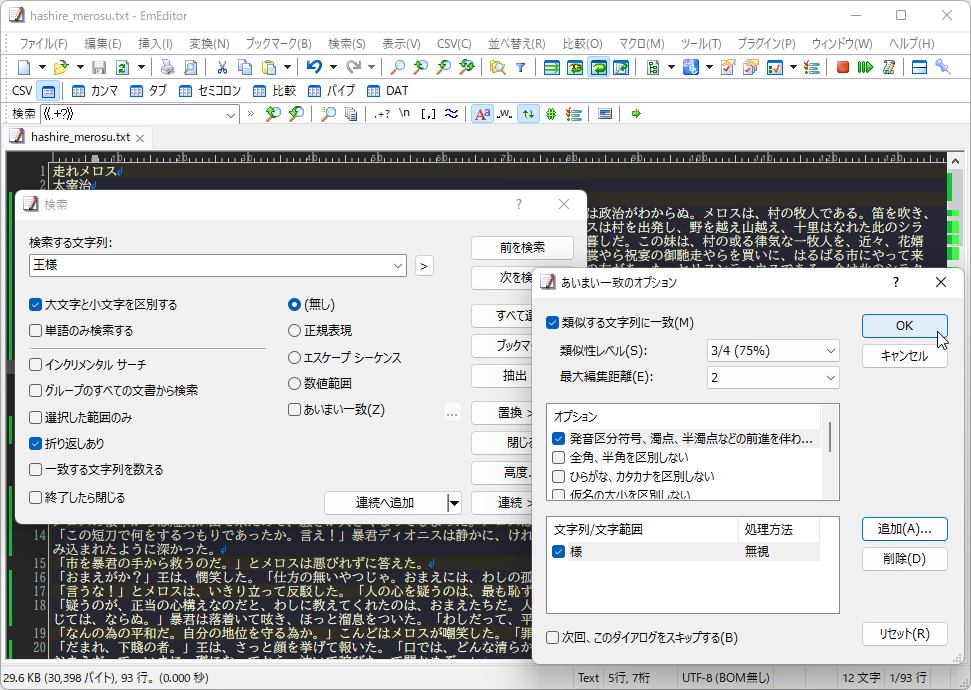This screenshot has height=690, width=971.
Task: Click the \n newline icon in the filter bar
Action: [404, 113]
